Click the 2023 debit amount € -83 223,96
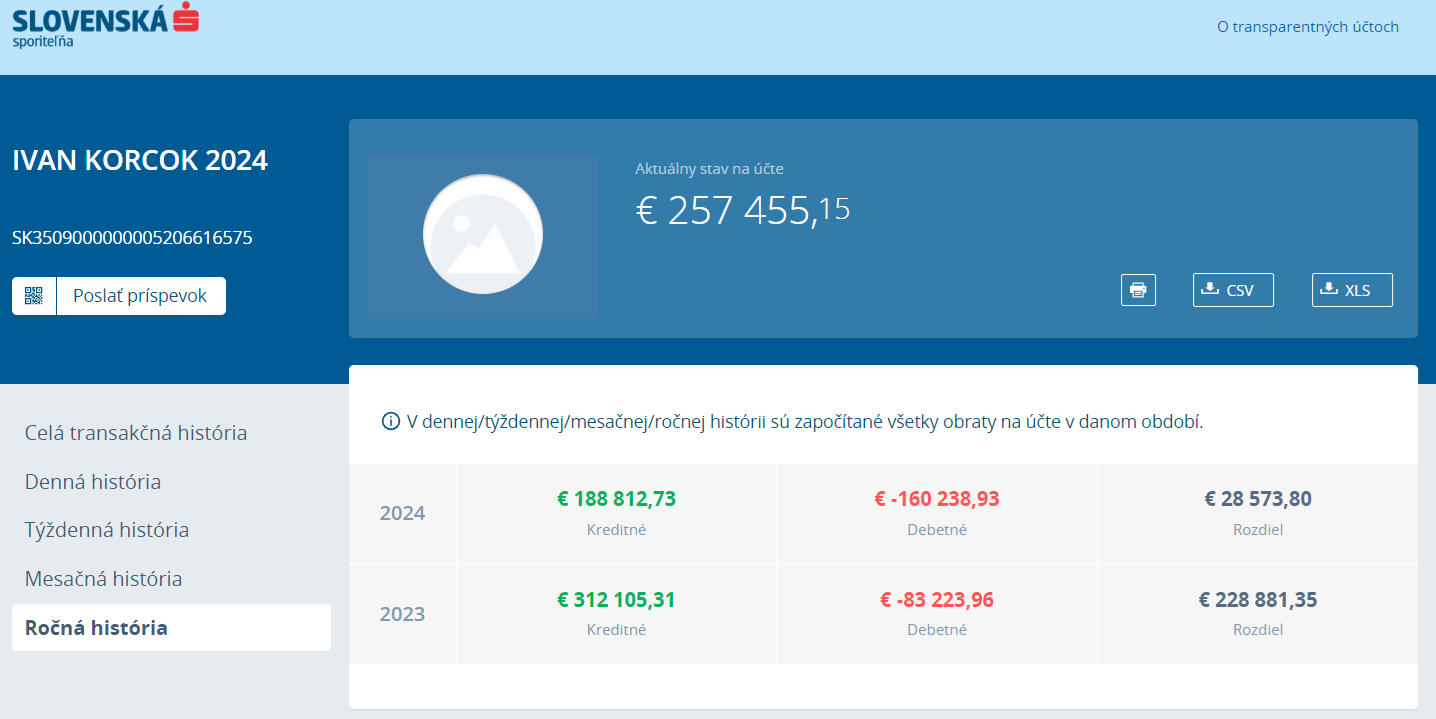 pyautogui.click(x=936, y=600)
